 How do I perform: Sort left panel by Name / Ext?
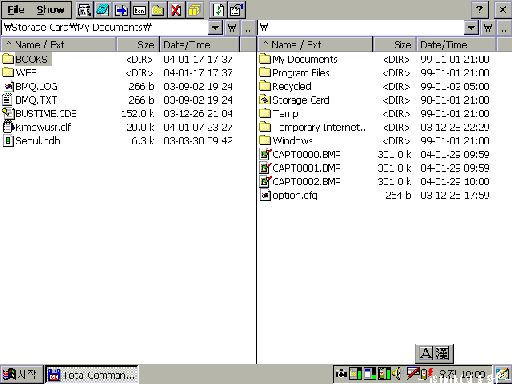coord(59,44)
